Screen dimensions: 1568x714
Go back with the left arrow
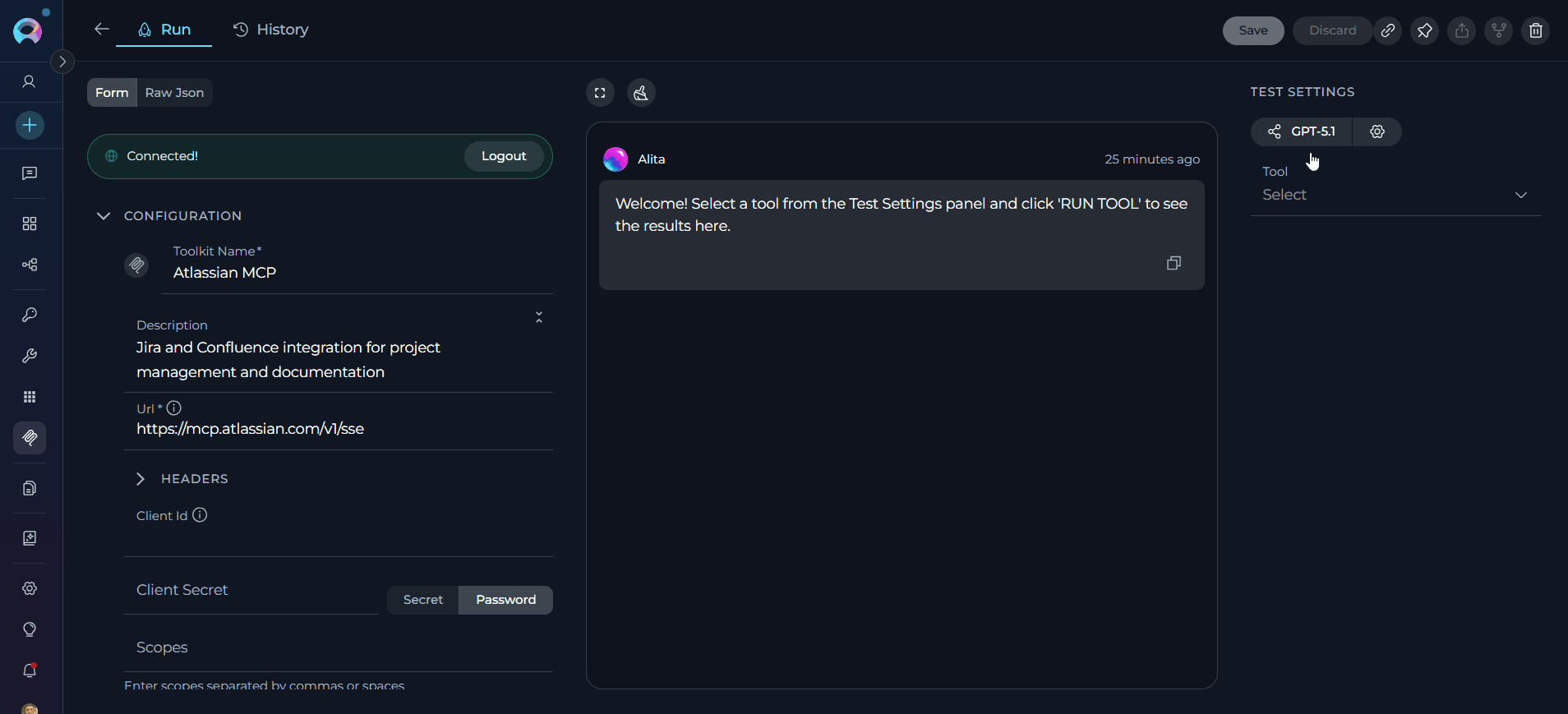102,30
